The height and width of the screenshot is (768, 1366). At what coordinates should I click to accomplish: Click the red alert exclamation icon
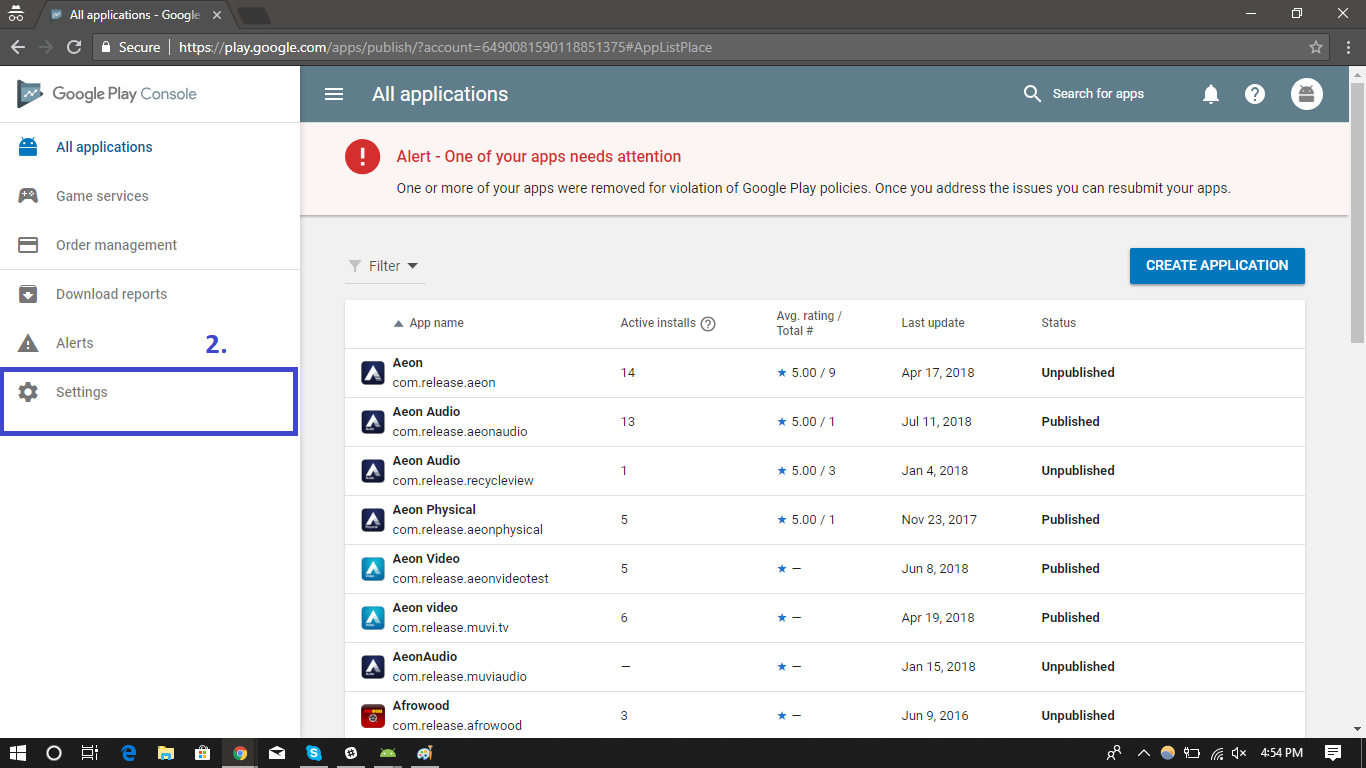click(x=362, y=157)
